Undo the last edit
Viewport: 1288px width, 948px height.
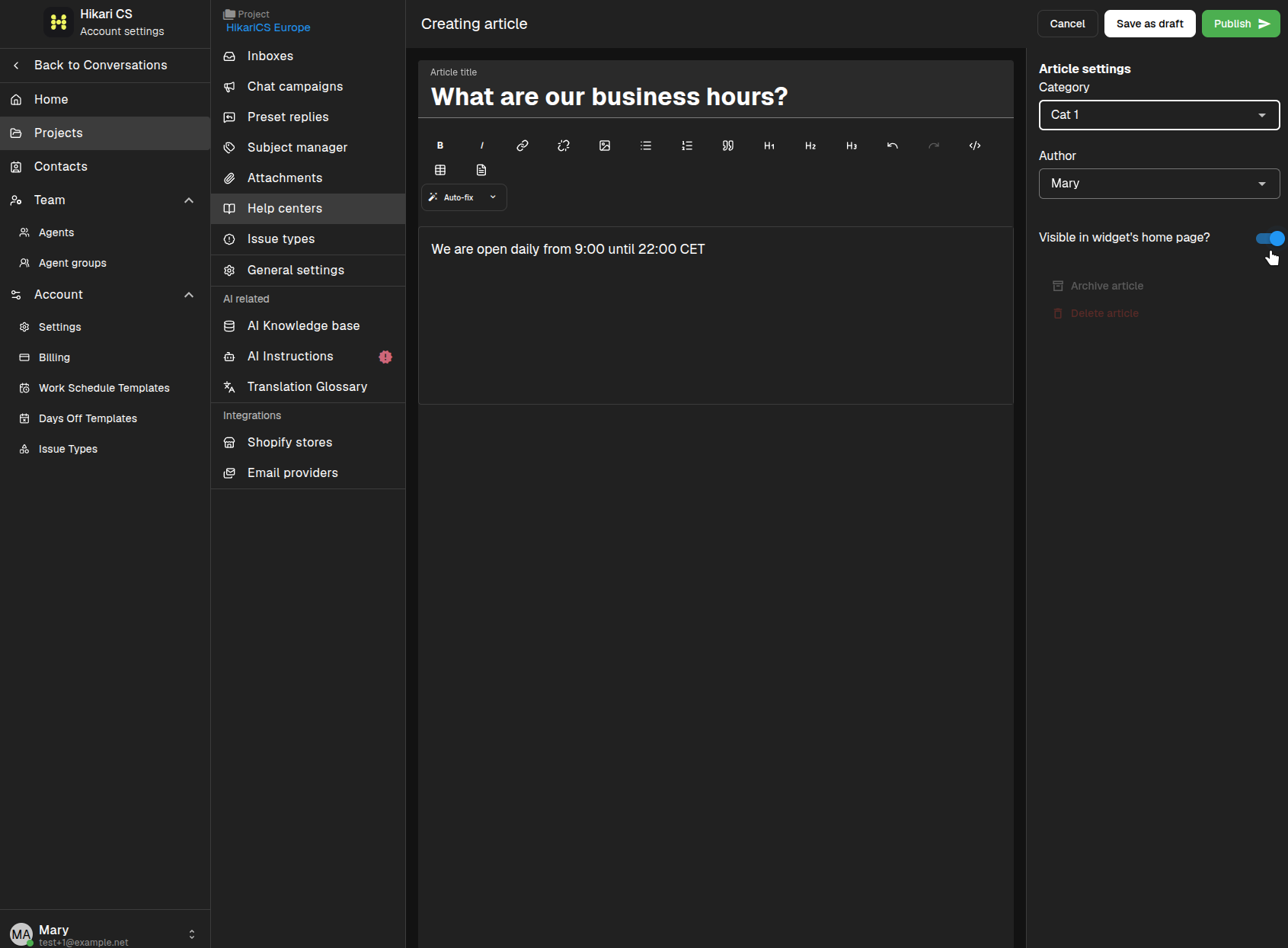pyautogui.click(x=893, y=146)
